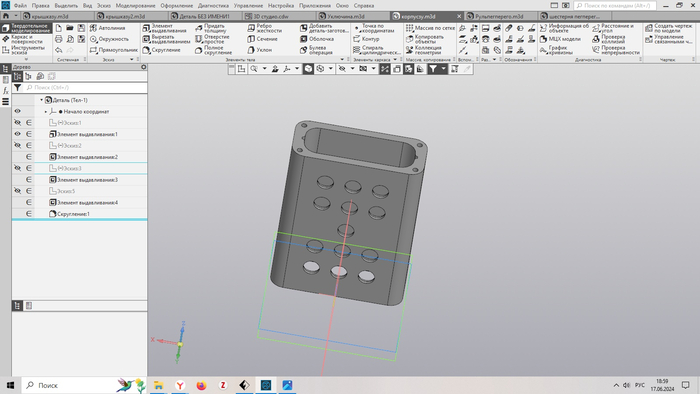The height and width of the screenshot is (394, 700).
Task: Select Ребро жесткости rib tool
Action: tap(265, 28)
